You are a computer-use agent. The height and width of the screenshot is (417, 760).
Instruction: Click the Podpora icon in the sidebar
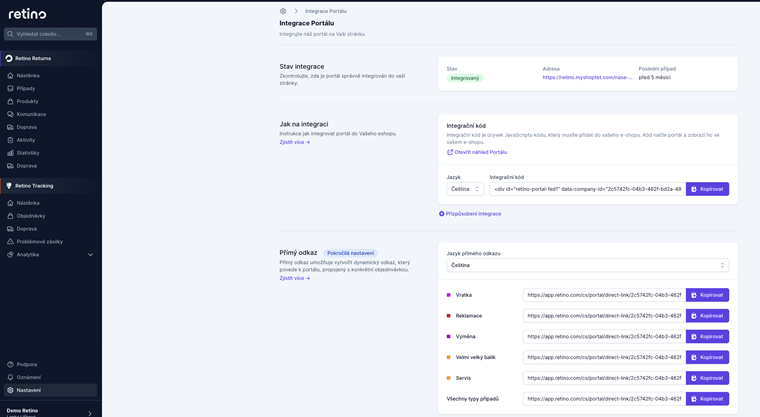[10, 364]
